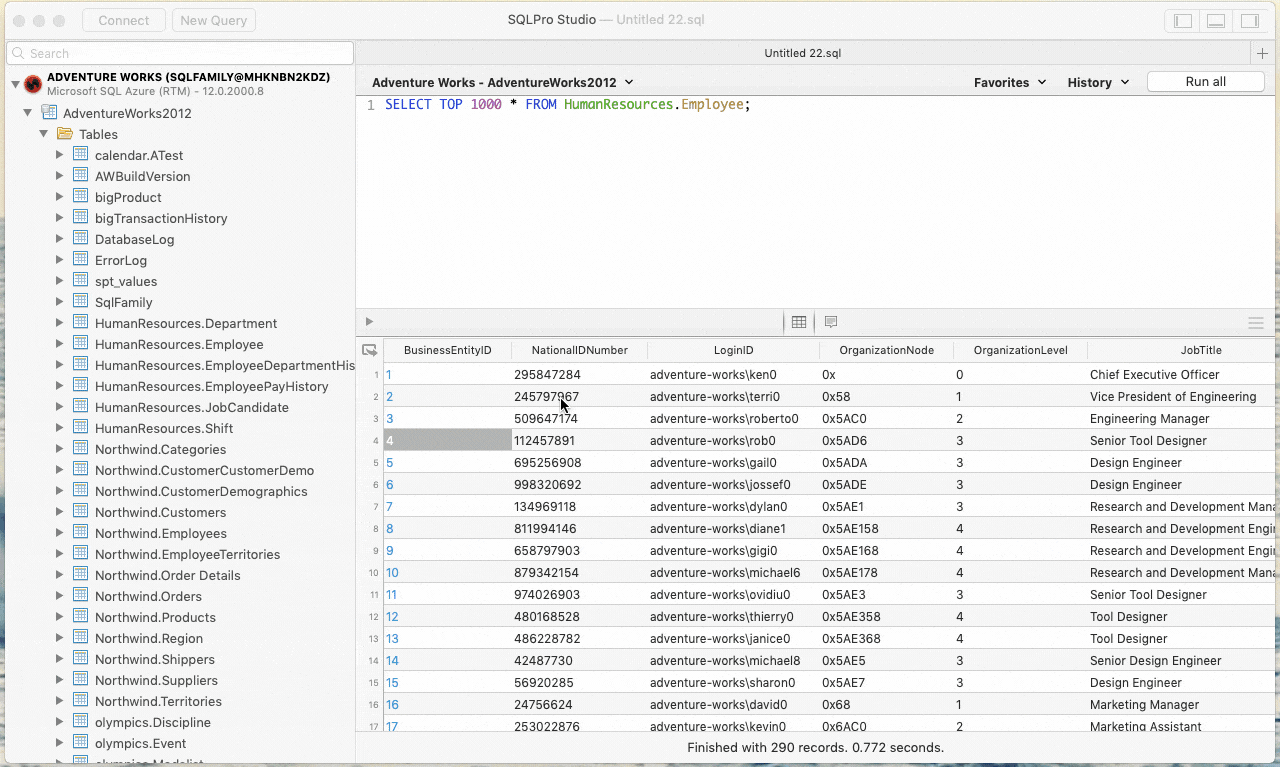Screen dimensions: 1280x767
Task: Click OrganizationNode cell 0x5AE158
Action: tap(850, 529)
